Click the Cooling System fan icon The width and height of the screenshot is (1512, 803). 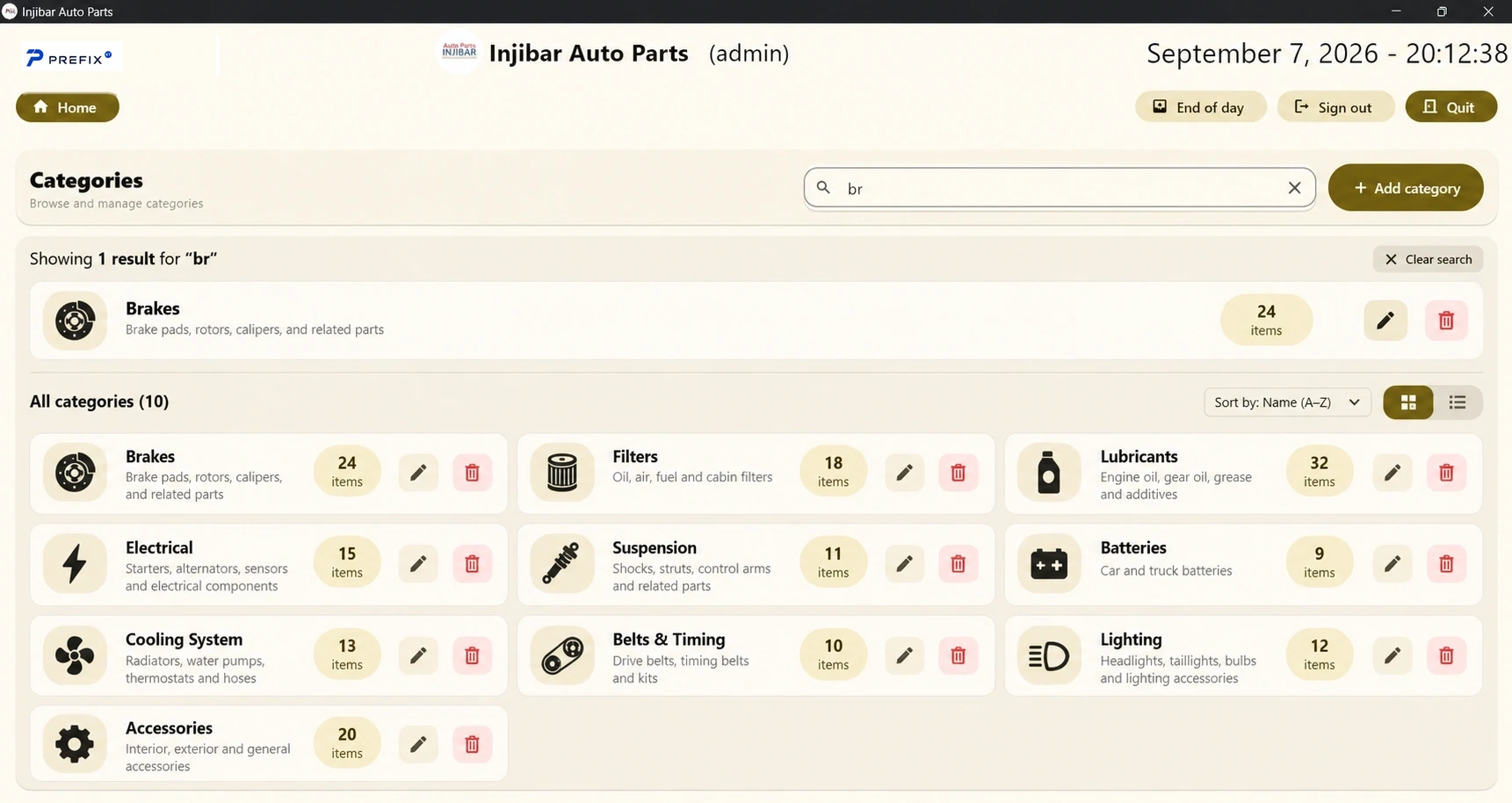click(75, 655)
